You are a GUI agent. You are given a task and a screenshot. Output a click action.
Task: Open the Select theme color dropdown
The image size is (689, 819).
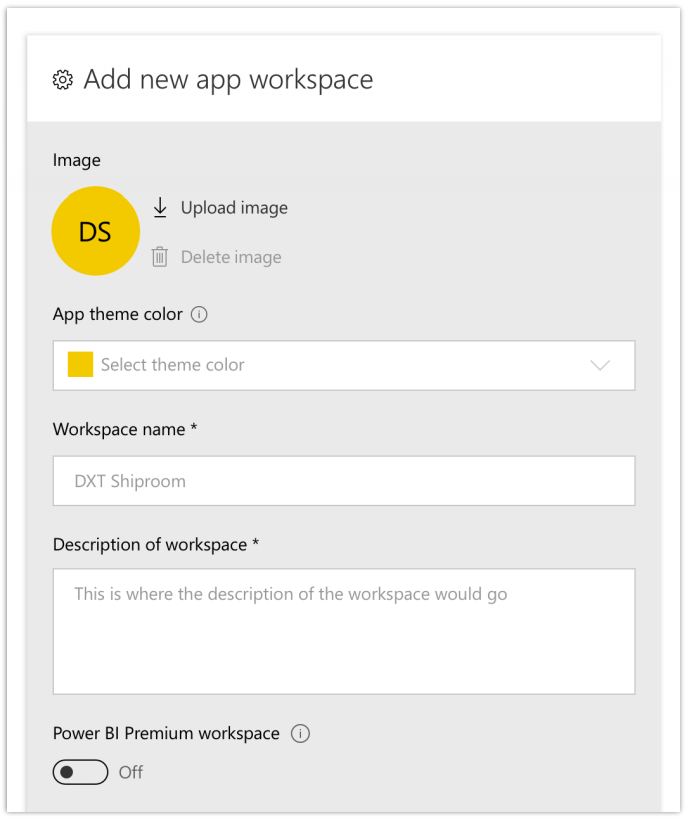pos(343,365)
